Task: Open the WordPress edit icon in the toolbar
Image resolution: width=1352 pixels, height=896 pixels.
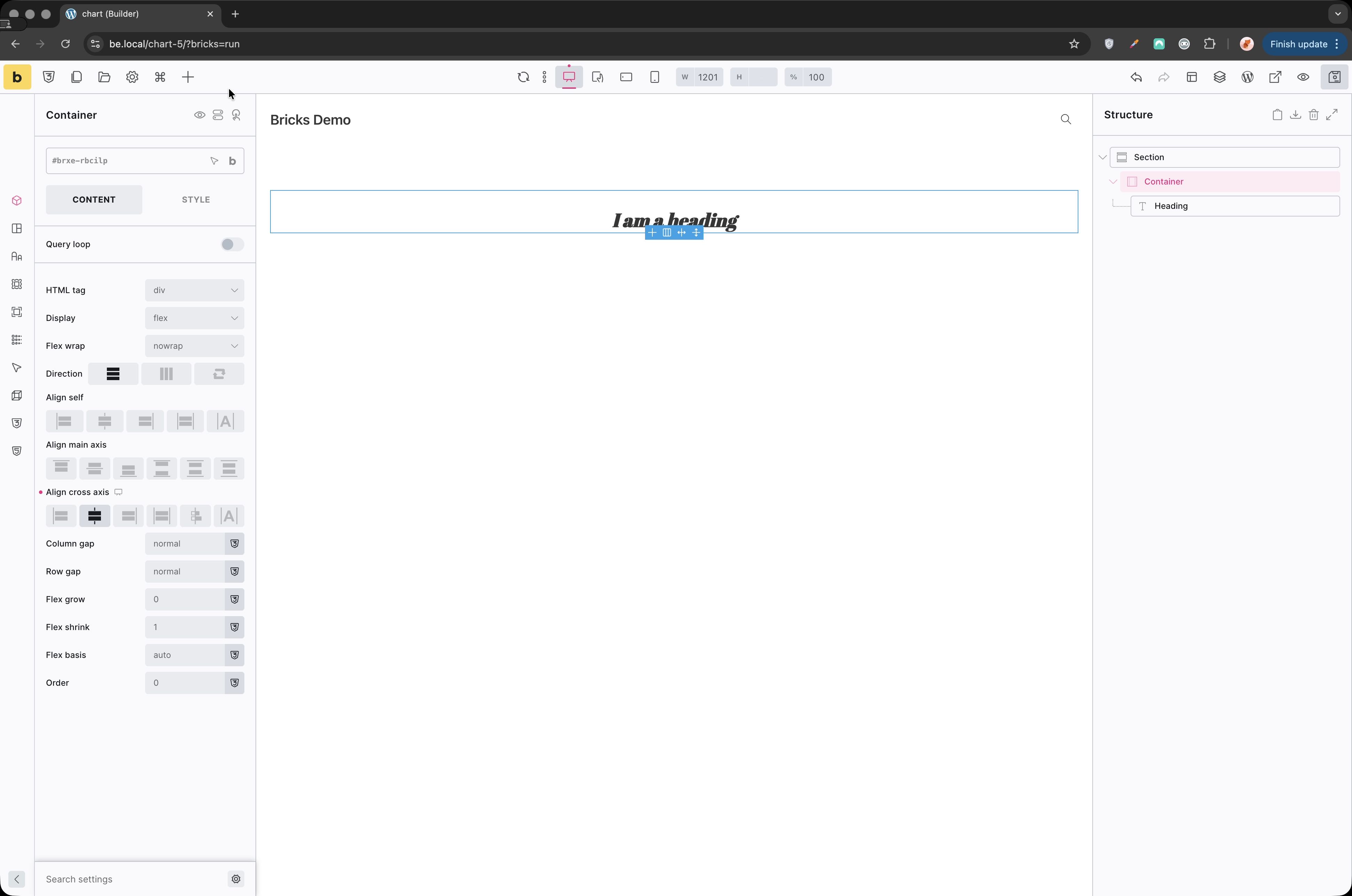Action: [1248, 77]
